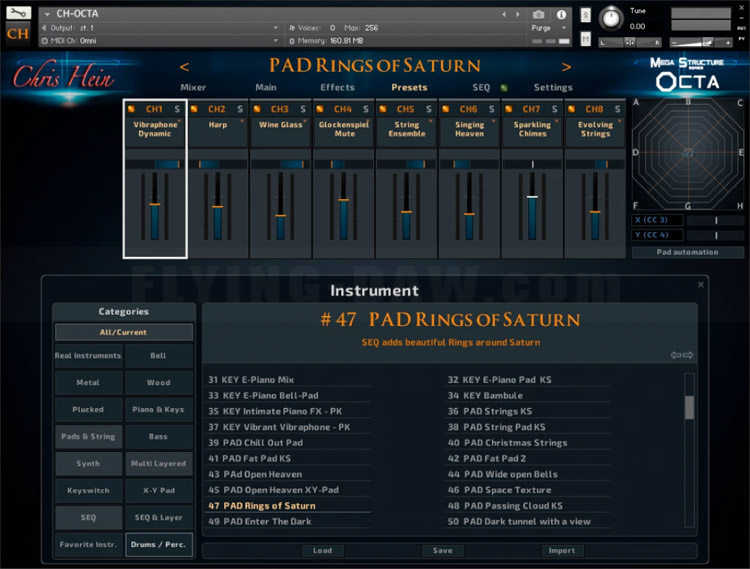Open the Kontakt wrench edit icon
750x569 pixels.
pos(18,13)
